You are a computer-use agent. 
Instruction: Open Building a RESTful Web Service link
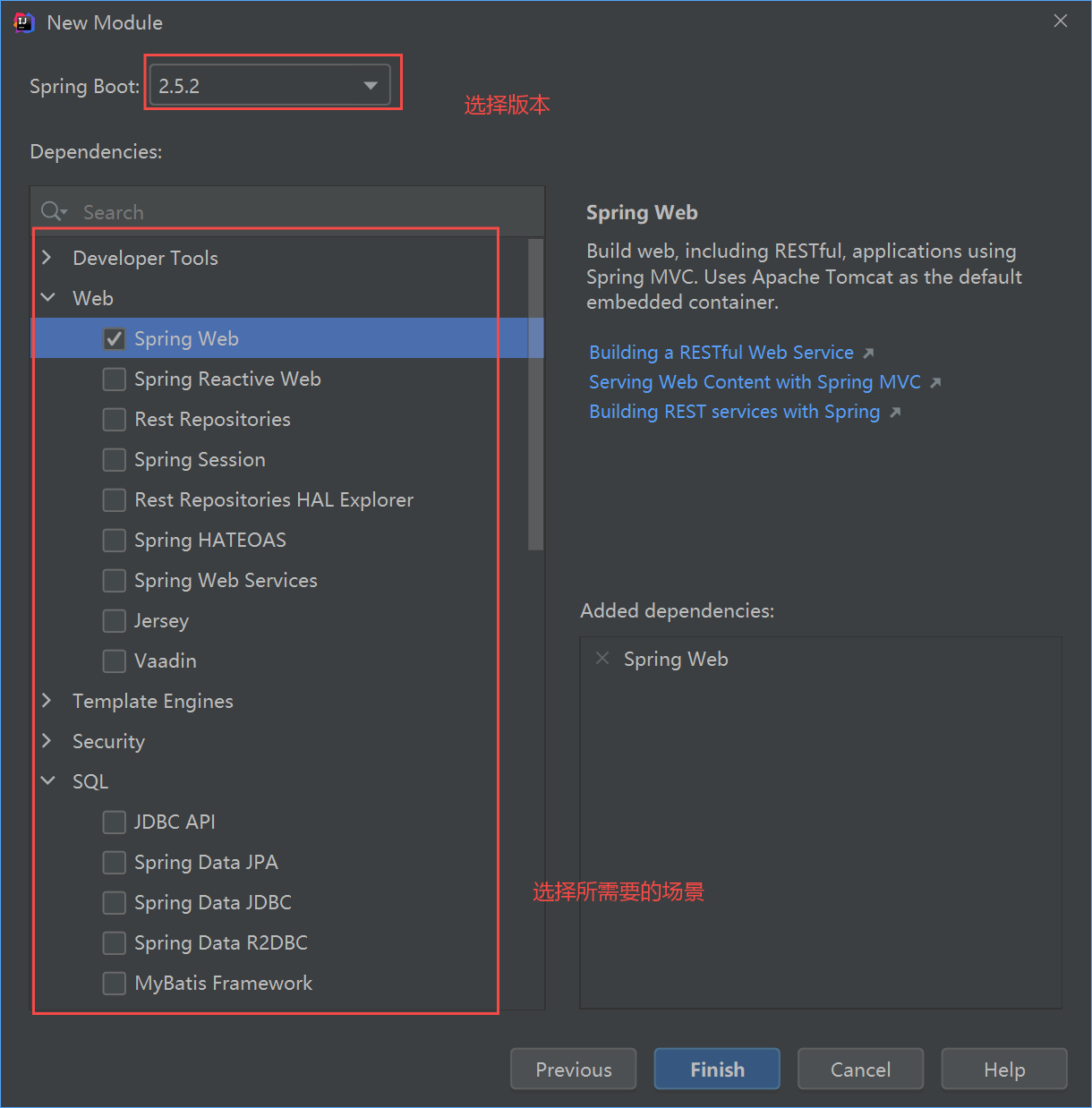(721, 353)
